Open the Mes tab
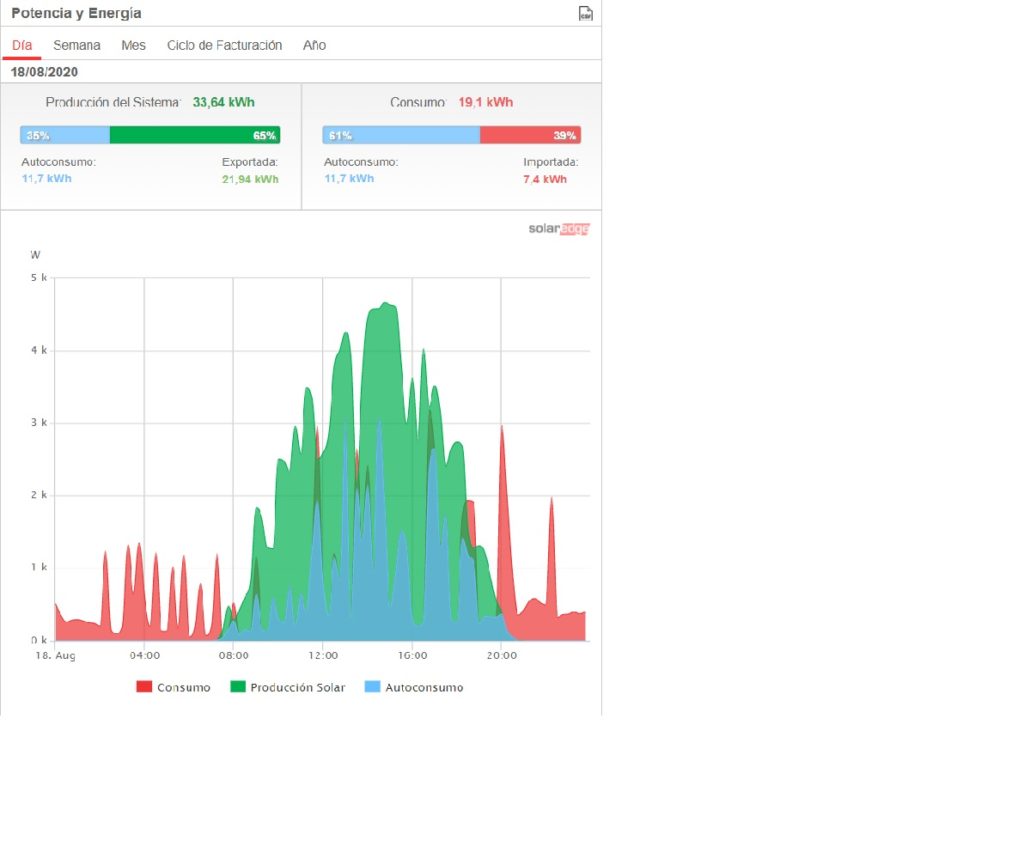The height and width of the screenshot is (859, 1024). pos(133,46)
